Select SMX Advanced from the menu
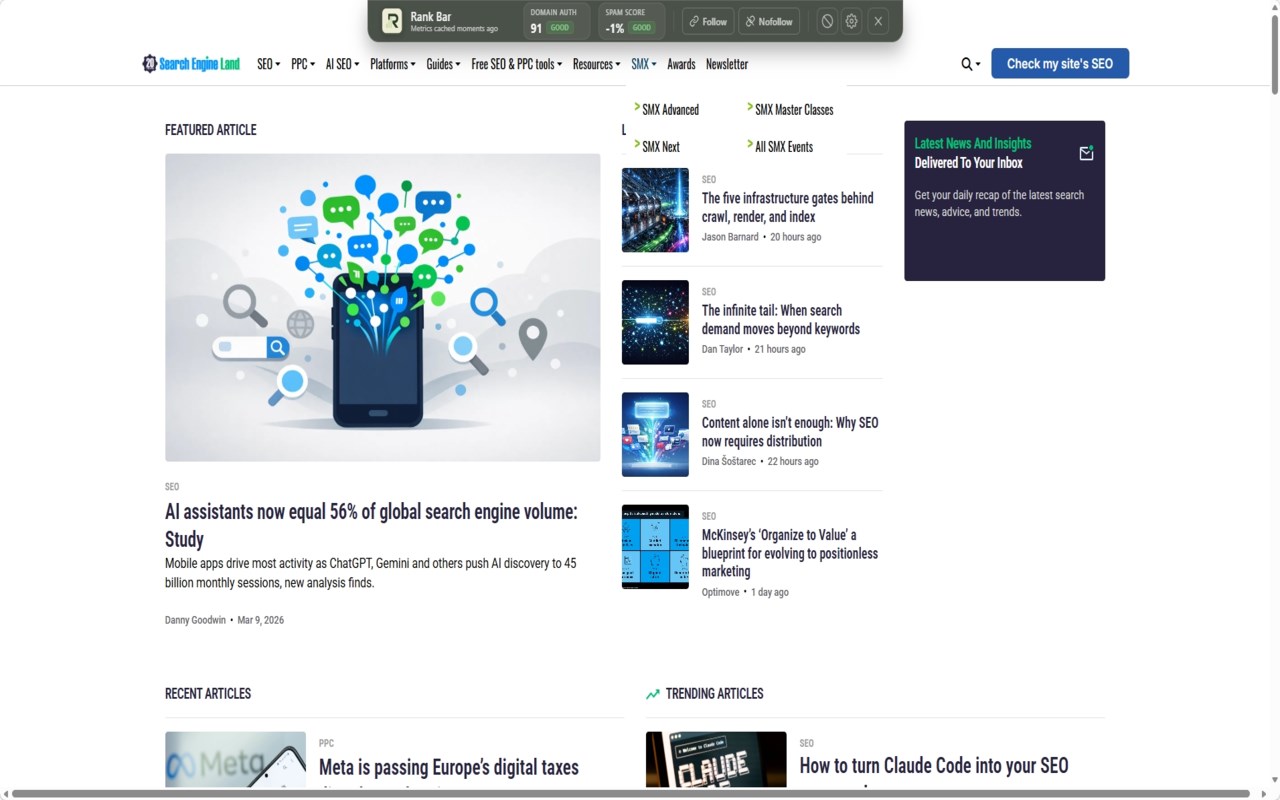This screenshot has height=800, width=1280. click(670, 110)
